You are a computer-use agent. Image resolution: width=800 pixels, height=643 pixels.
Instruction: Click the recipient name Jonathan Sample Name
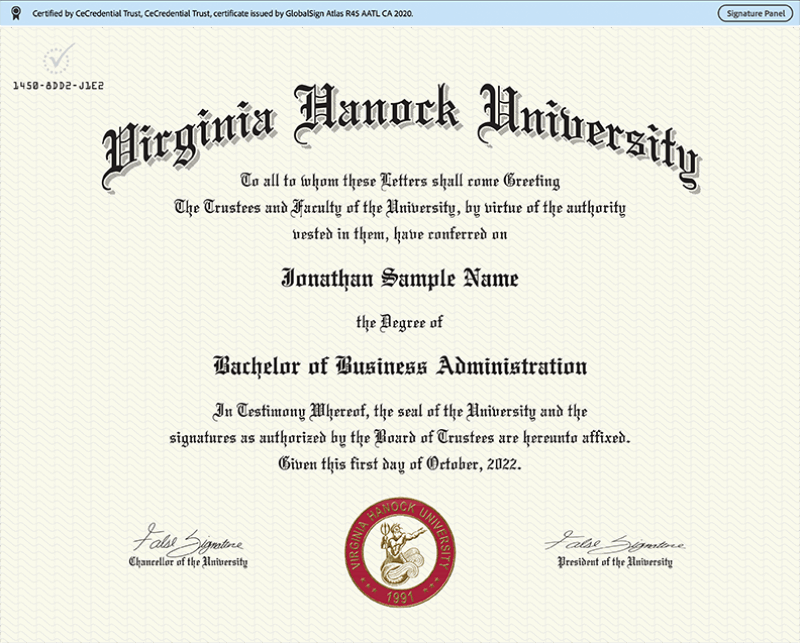point(400,279)
